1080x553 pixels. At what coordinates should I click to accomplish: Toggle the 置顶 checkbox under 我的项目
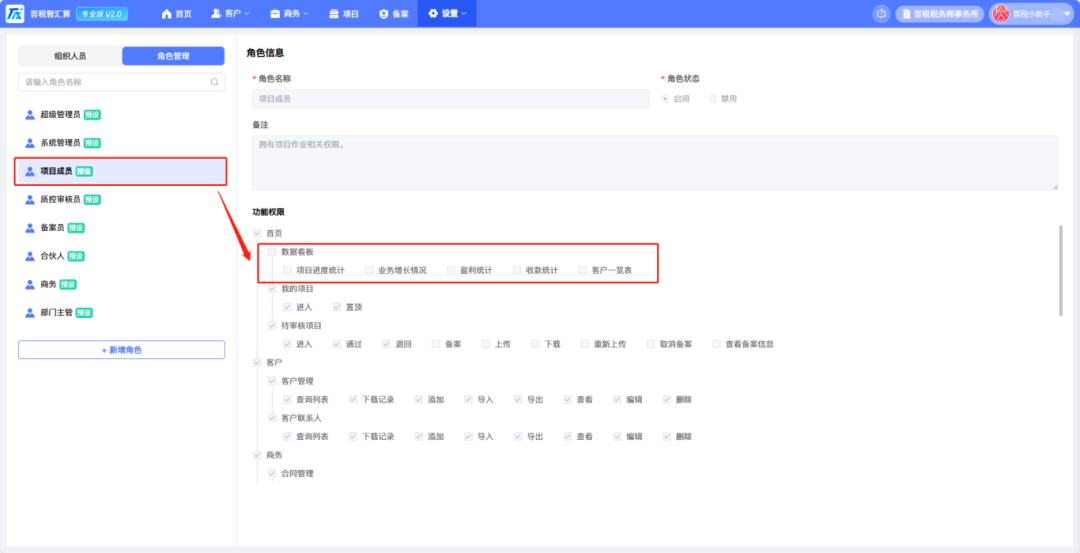[x=337, y=307]
